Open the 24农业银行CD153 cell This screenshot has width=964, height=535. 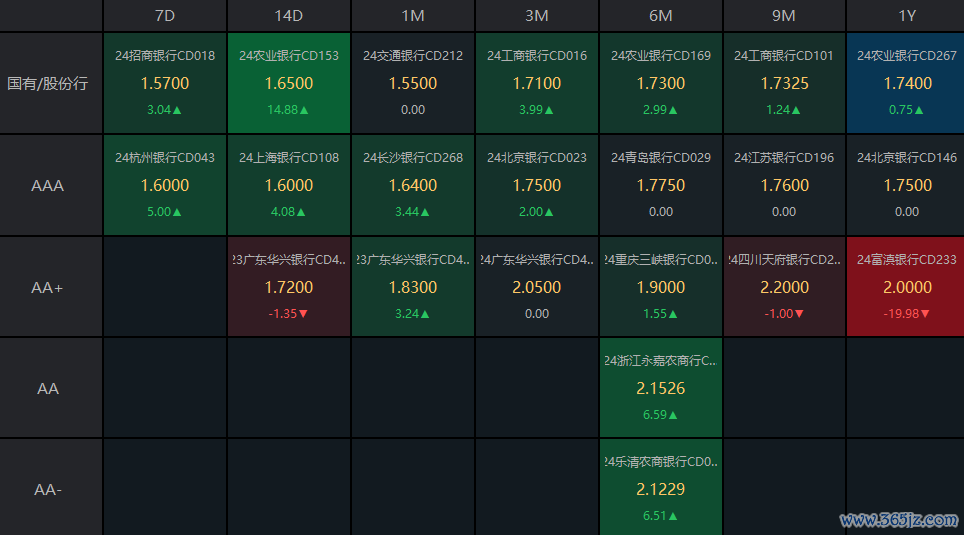tap(289, 83)
